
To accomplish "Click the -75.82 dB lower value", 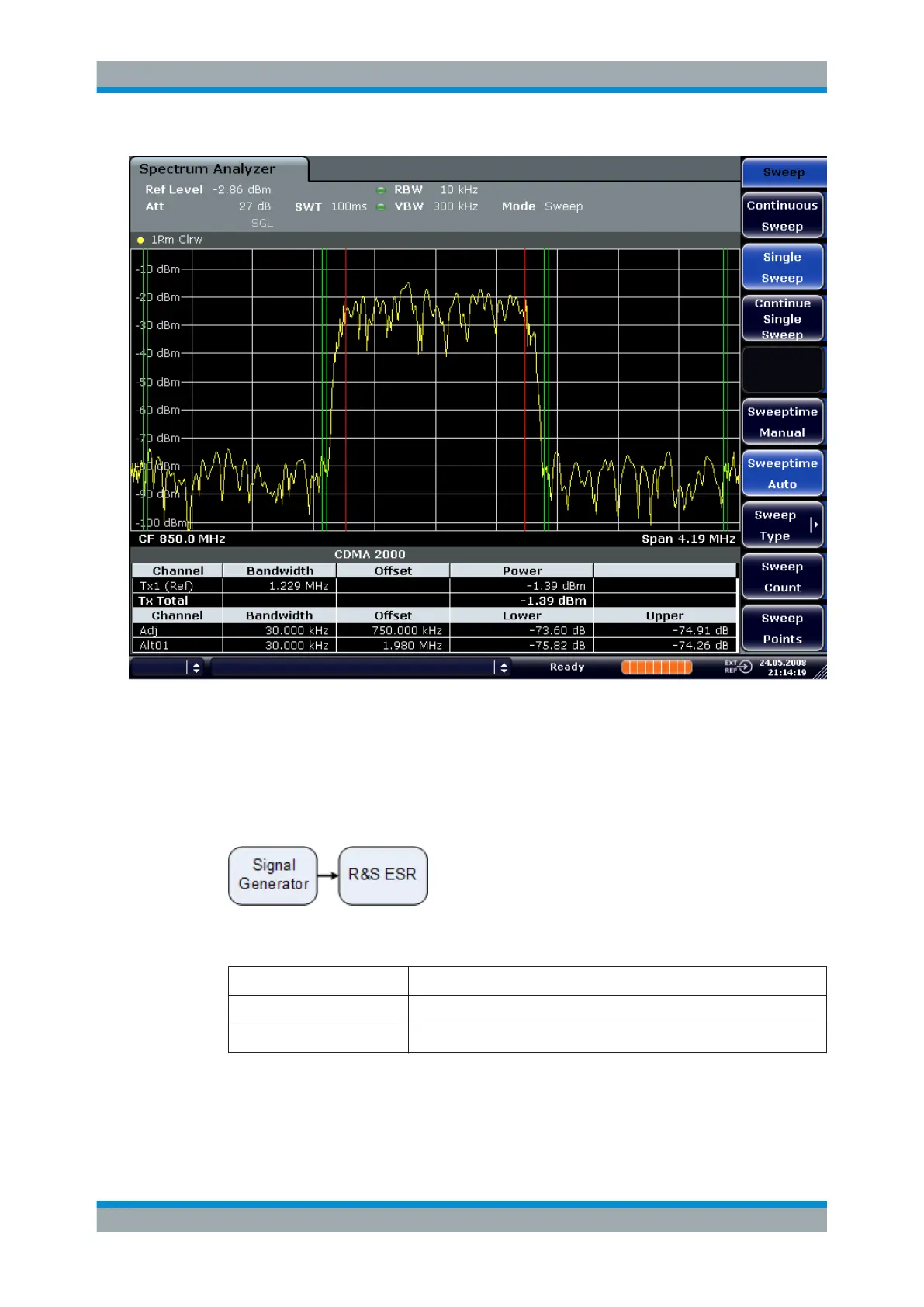I will click(x=558, y=646).
